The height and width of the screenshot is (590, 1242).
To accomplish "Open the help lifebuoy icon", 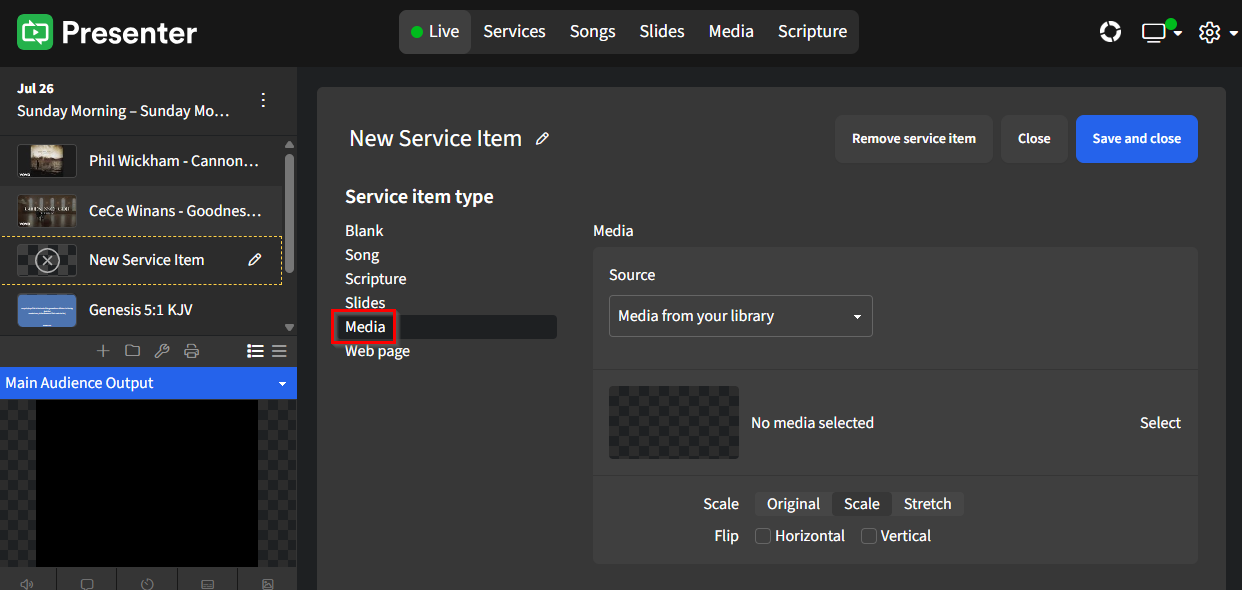I will [x=1110, y=32].
